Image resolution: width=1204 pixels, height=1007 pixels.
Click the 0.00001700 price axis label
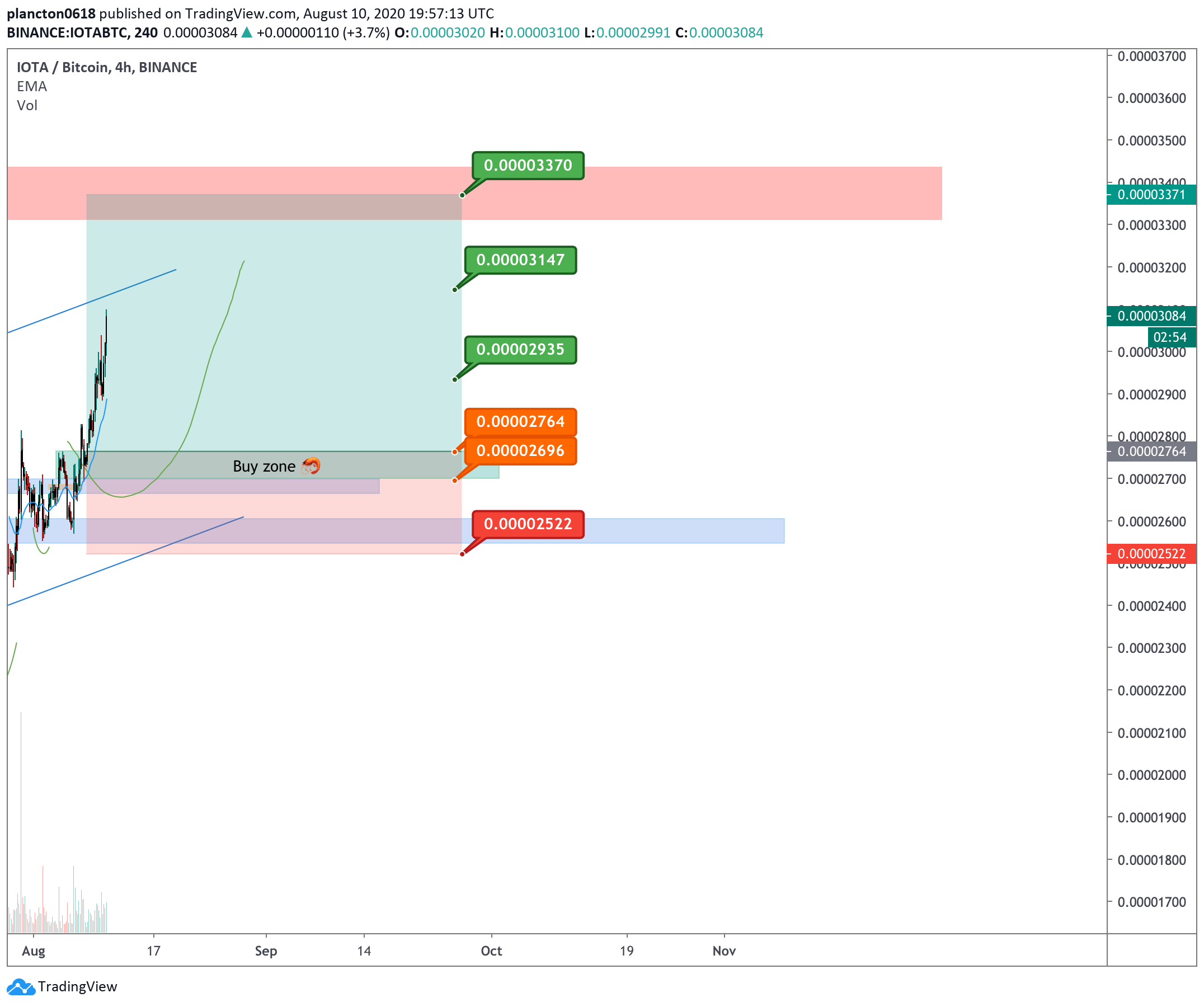coord(1152,903)
